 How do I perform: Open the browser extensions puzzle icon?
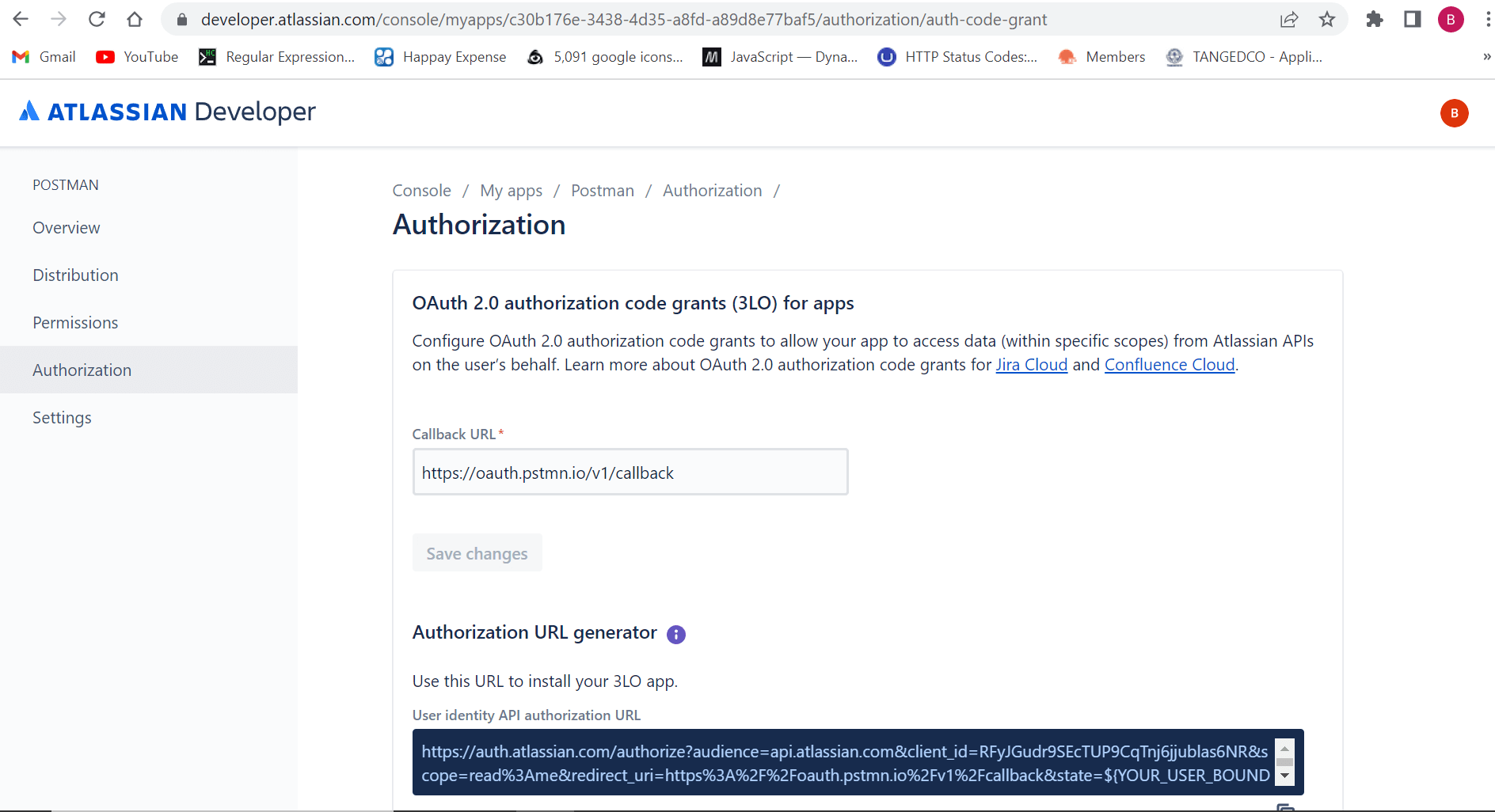pos(1375,19)
